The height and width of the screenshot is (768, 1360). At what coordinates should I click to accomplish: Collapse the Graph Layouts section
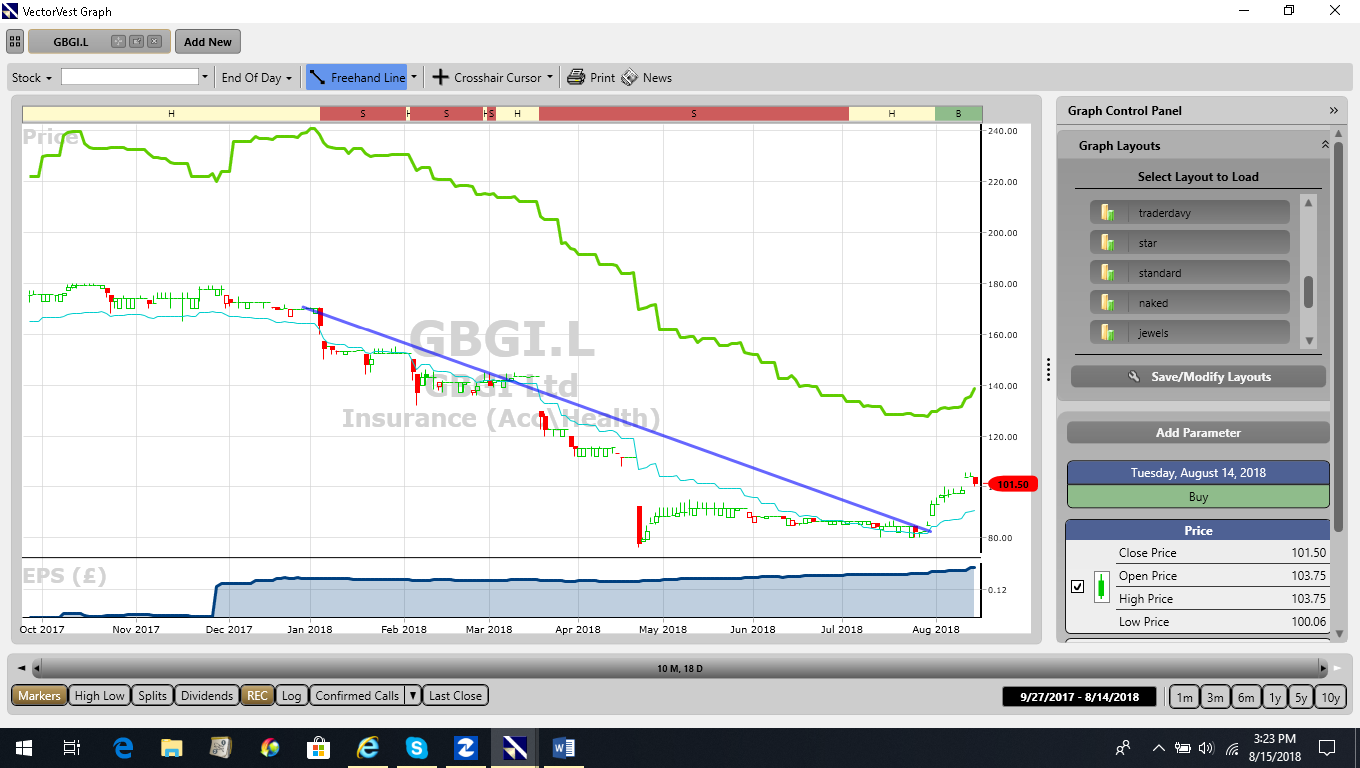(x=1325, y=146)
